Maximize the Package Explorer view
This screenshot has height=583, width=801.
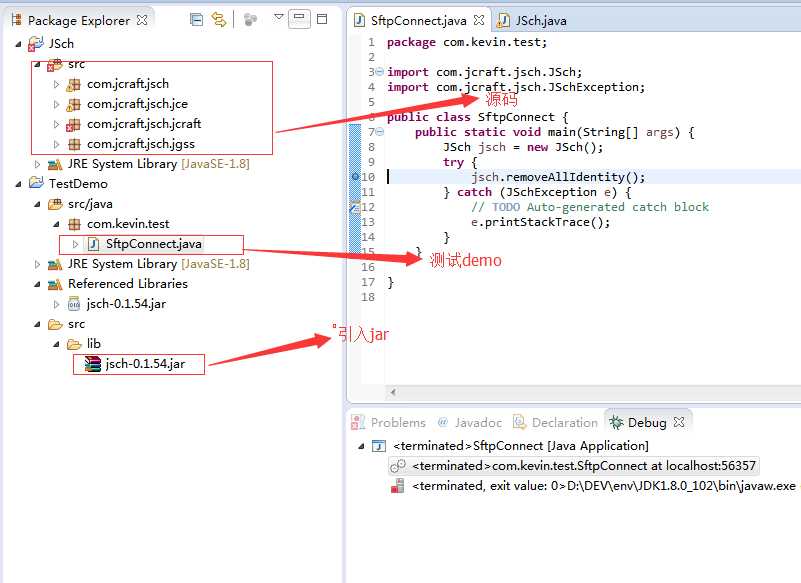tap(322, 19)
